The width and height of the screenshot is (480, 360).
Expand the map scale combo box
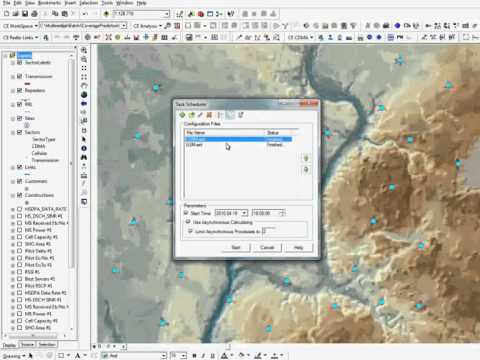166,14
